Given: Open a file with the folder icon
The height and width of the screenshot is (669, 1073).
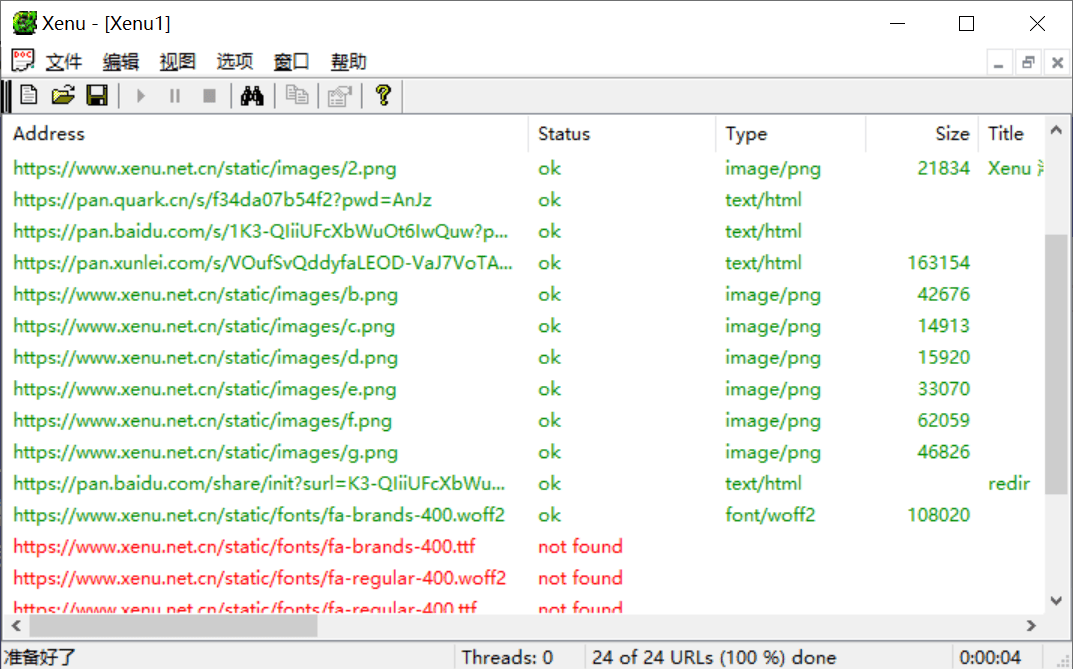Looking at the screenshot, I should click(x=63, y=95).
